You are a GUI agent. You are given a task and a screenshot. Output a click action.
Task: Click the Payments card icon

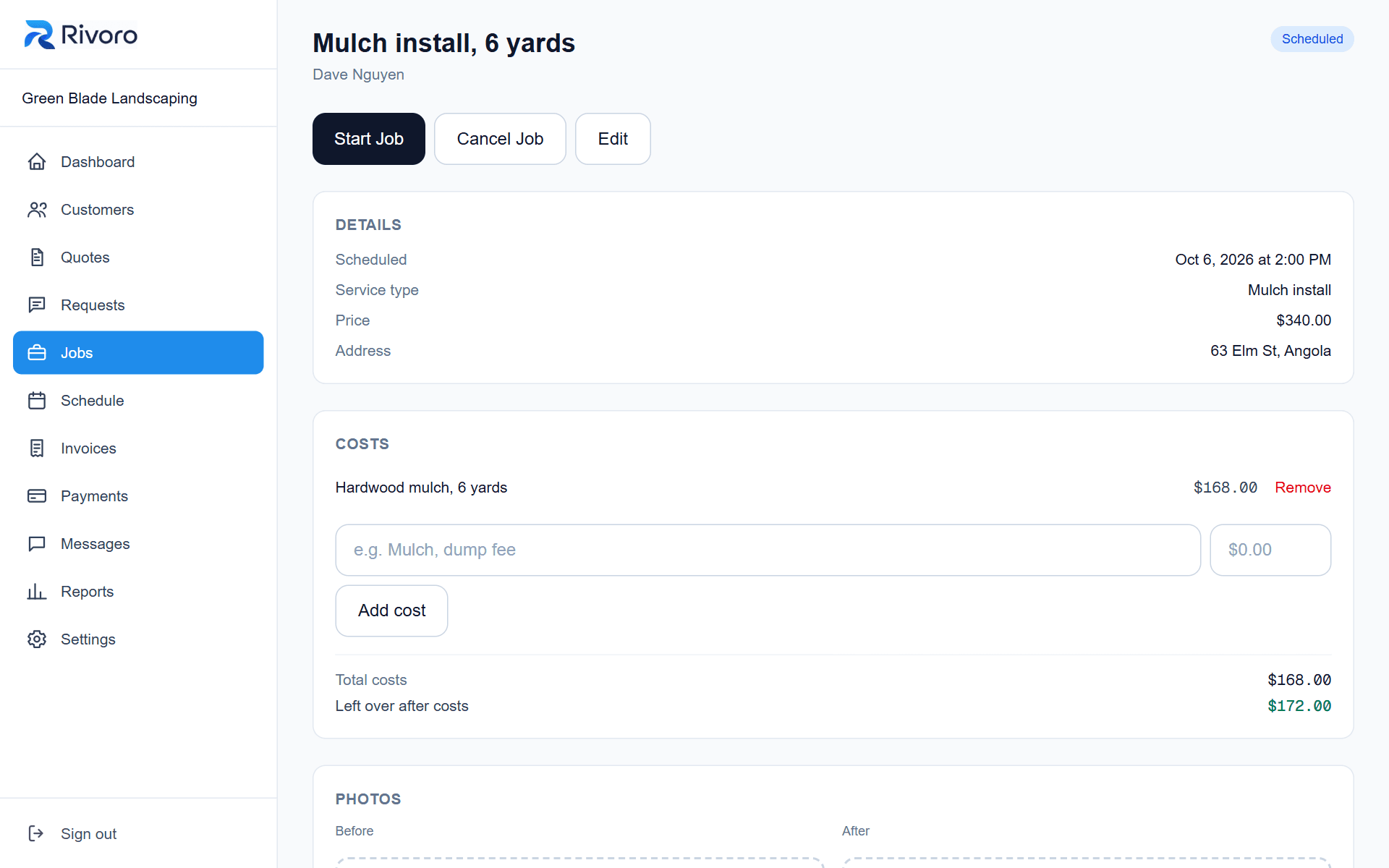click(37, 496)
